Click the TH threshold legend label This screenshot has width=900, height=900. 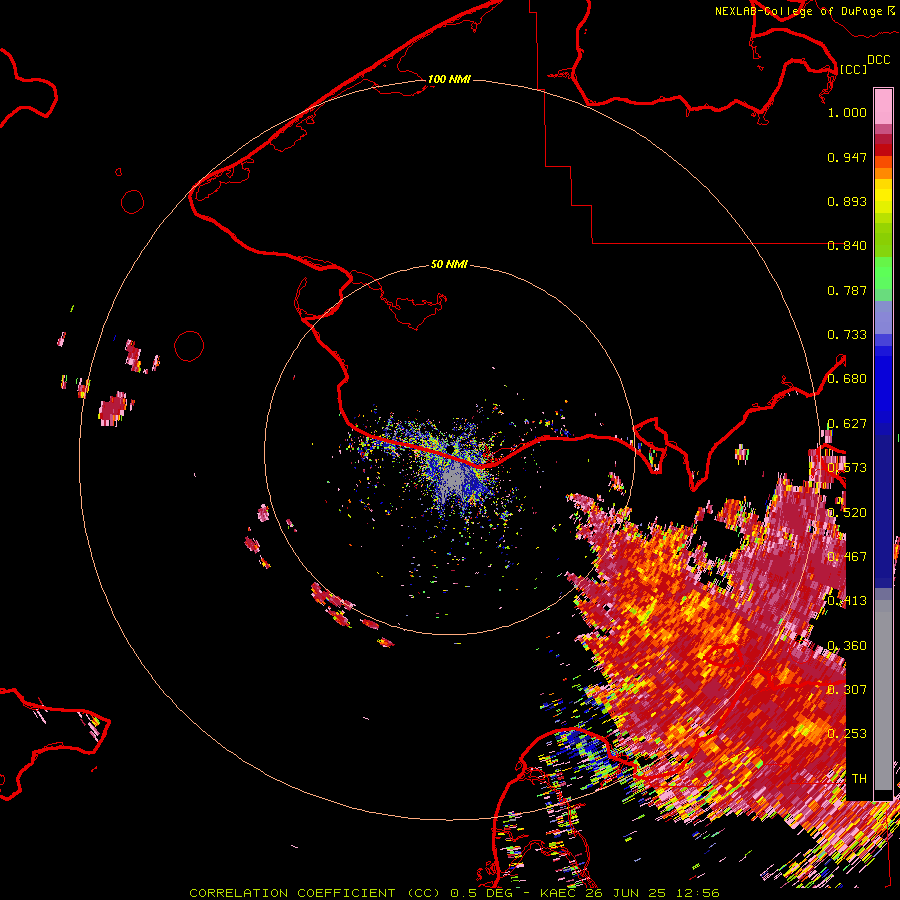(x=859, y=779)
